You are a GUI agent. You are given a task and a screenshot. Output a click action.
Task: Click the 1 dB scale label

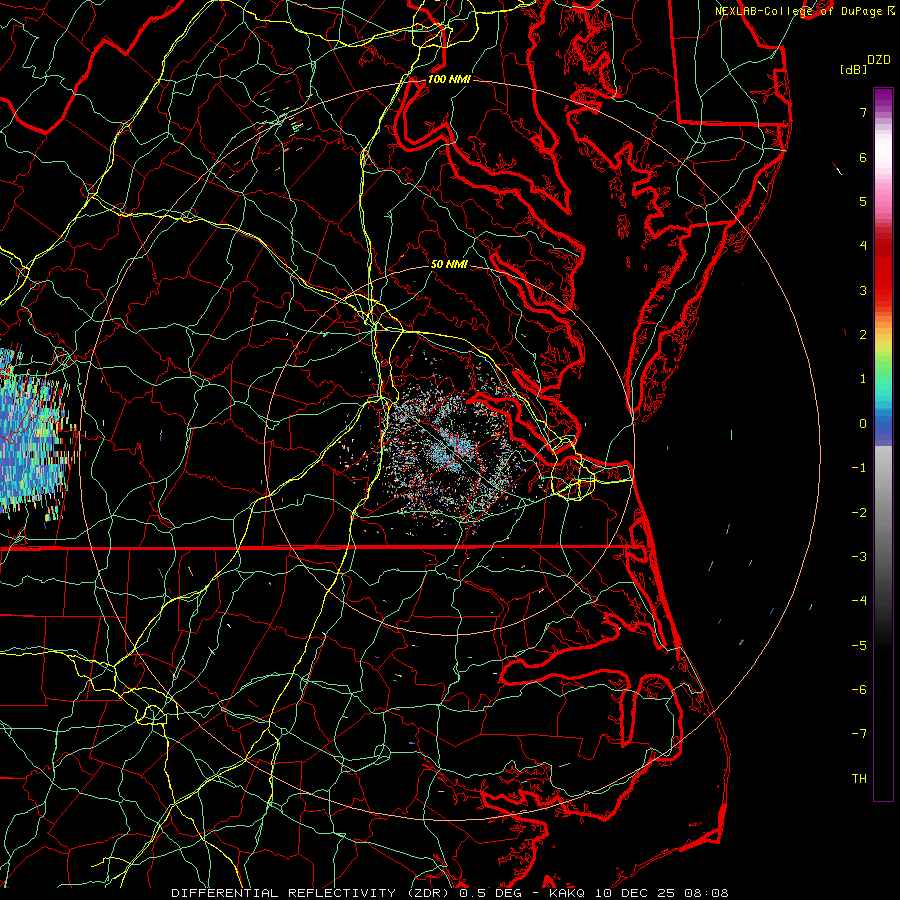(863, 379)
